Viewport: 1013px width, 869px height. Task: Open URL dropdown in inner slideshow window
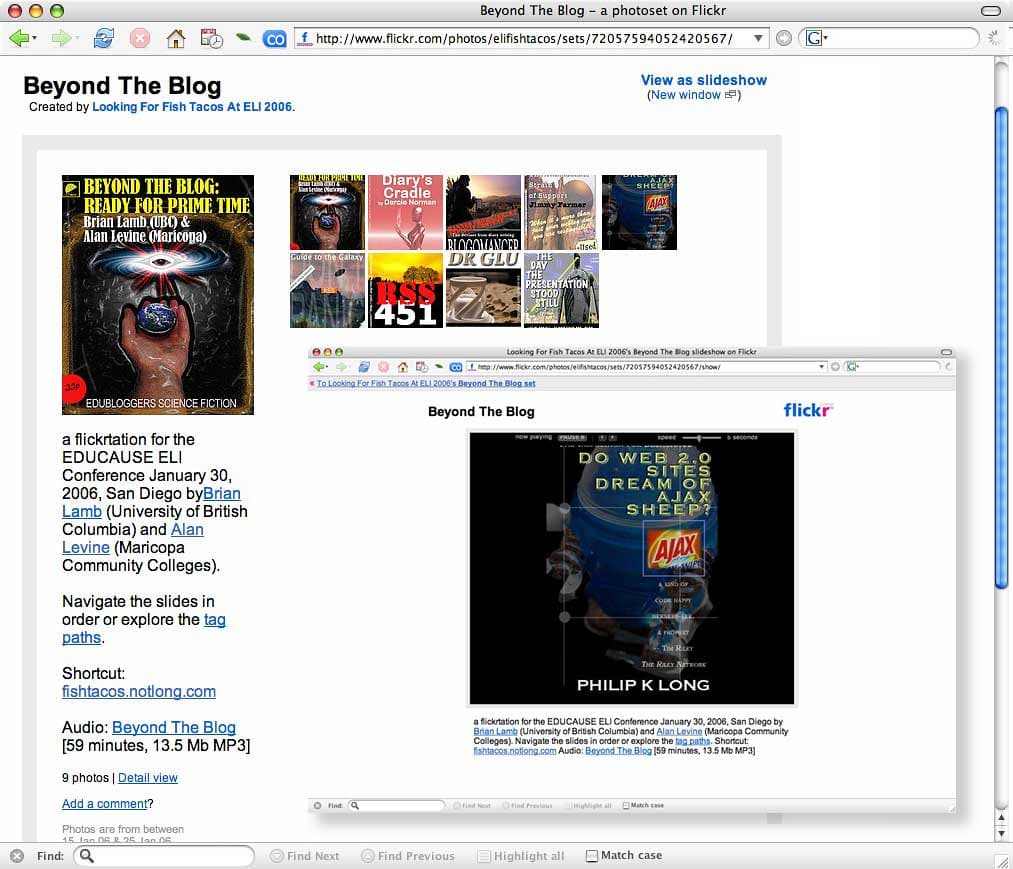point(822,366)
